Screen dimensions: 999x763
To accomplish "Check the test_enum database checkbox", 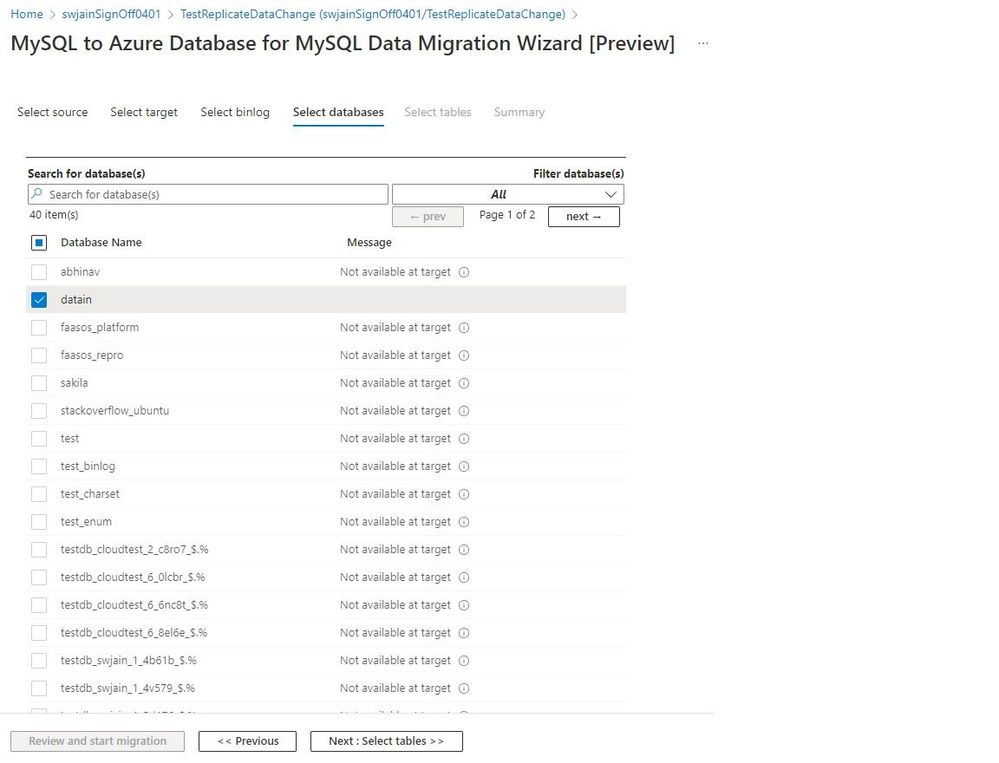I will 39,522.
